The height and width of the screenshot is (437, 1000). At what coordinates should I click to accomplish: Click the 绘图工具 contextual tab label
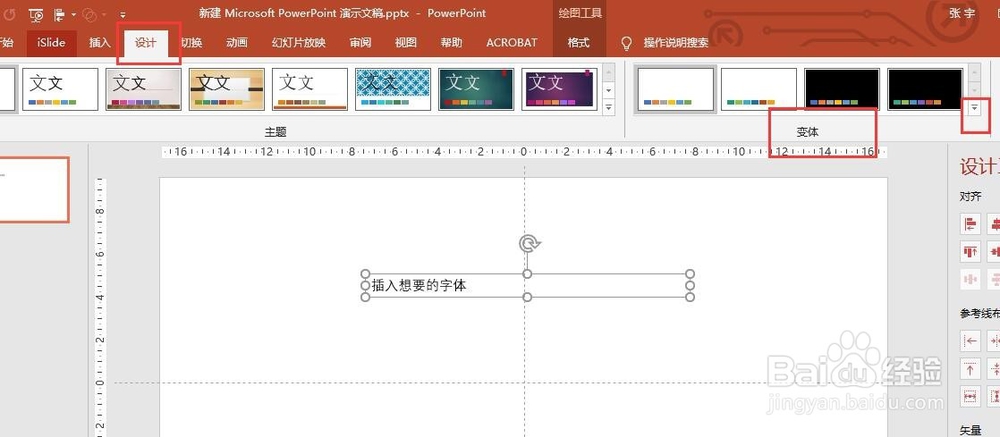[580, 13]
